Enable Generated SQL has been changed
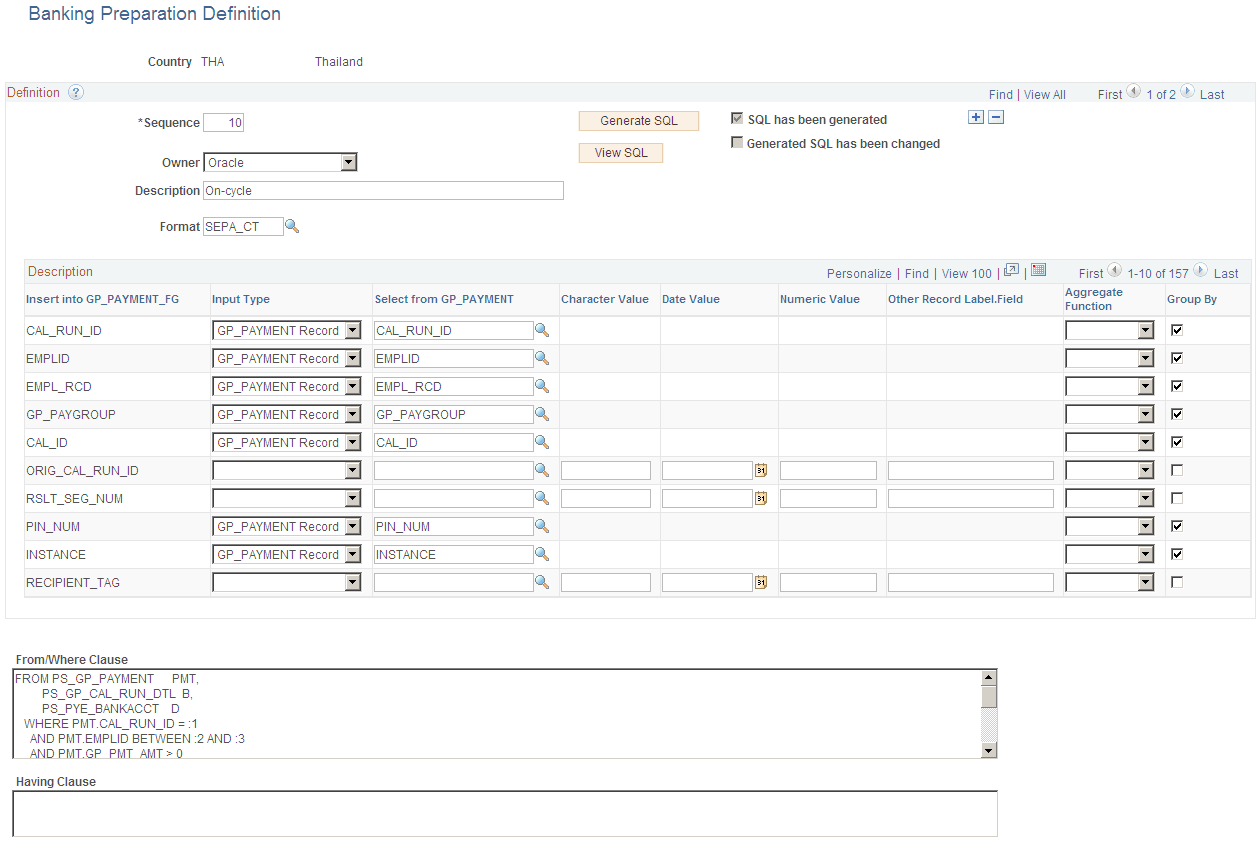The width and height of the screenshot is (1257, 842). point(737,143)
